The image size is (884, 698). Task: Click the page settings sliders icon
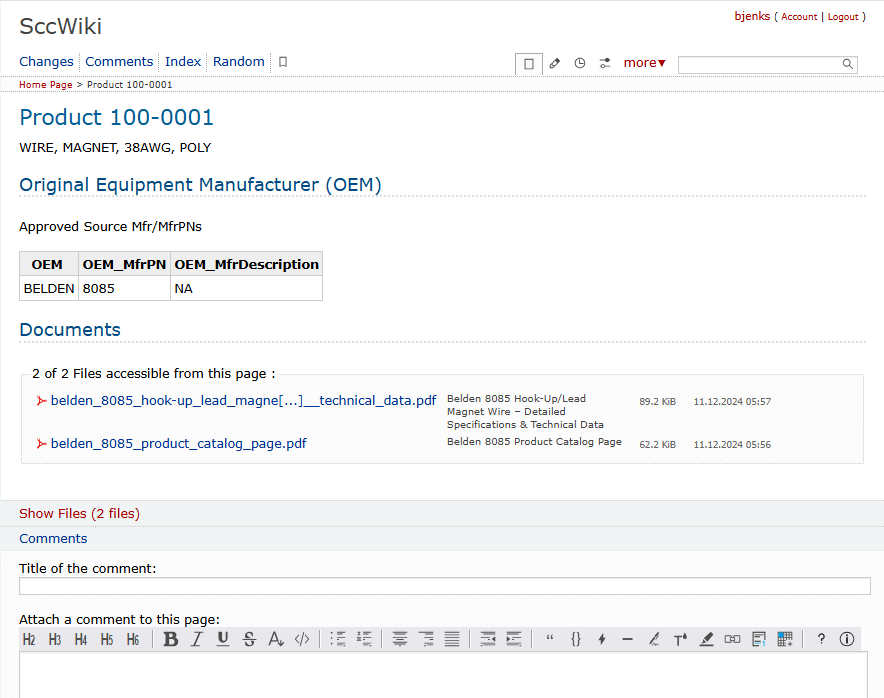[605, 63]
